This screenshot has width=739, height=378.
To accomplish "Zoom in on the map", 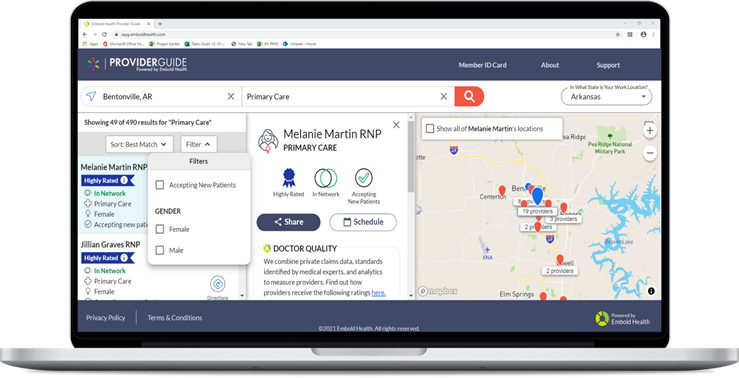I will [x=650, y=131].
